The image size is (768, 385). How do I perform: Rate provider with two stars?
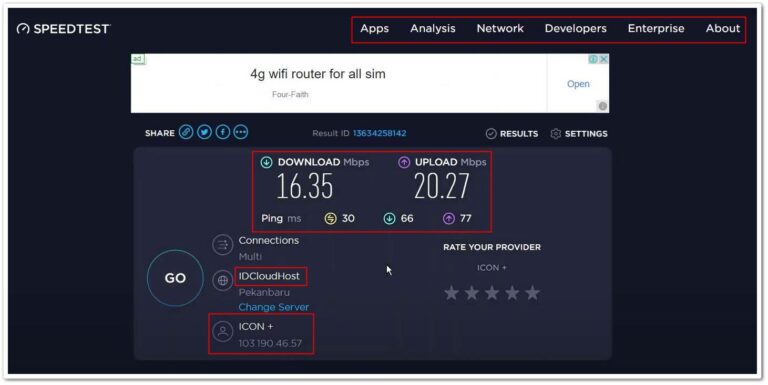[x=472, y=293]
